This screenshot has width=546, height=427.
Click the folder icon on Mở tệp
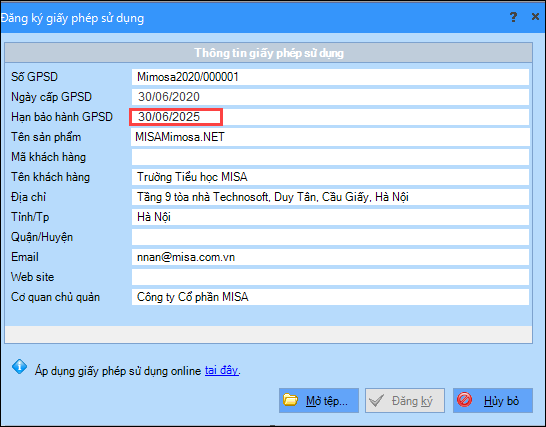pos(290,400)
